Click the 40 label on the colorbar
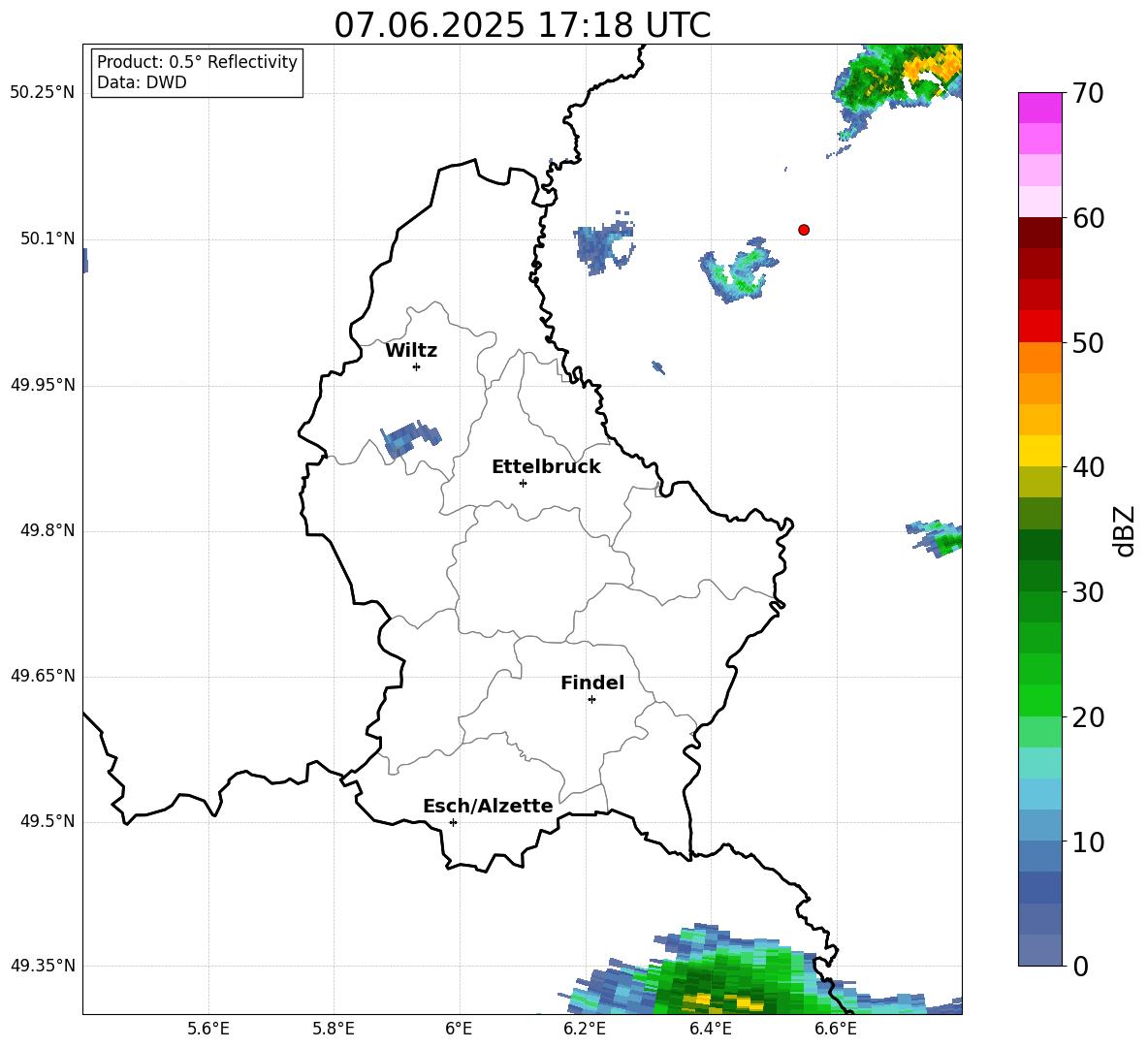1148x1048 pixels. click(1088, 467)
